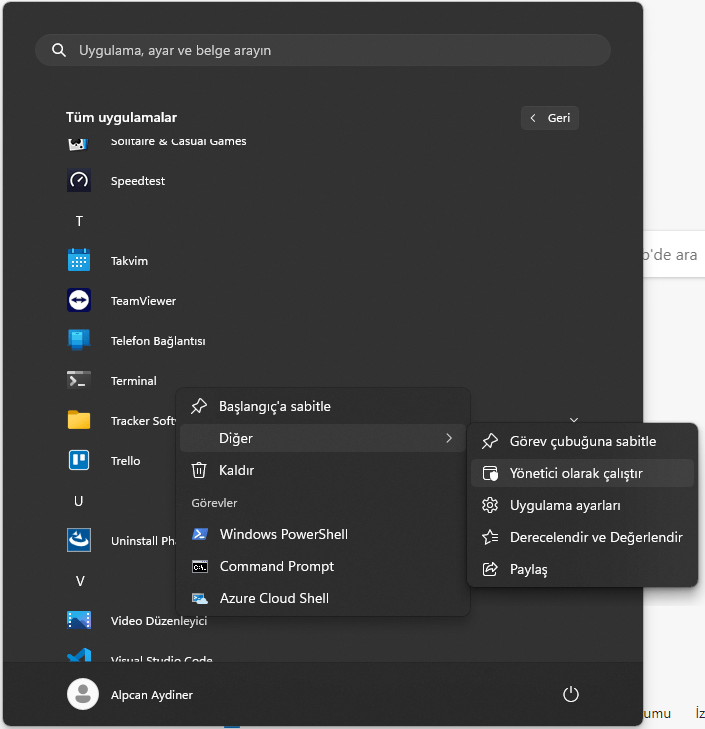Launch the Windows PowerShell task
The image size is (705, 729).
[x=323, y=534]
